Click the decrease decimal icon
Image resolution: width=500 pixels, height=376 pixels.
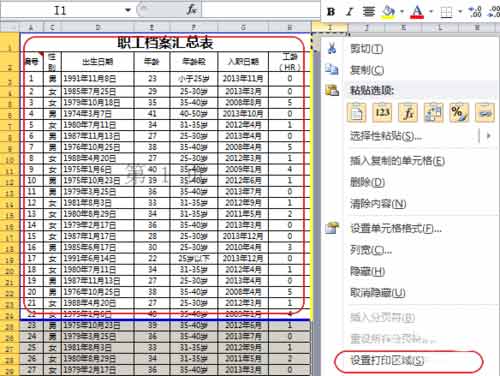click(494, 12)
